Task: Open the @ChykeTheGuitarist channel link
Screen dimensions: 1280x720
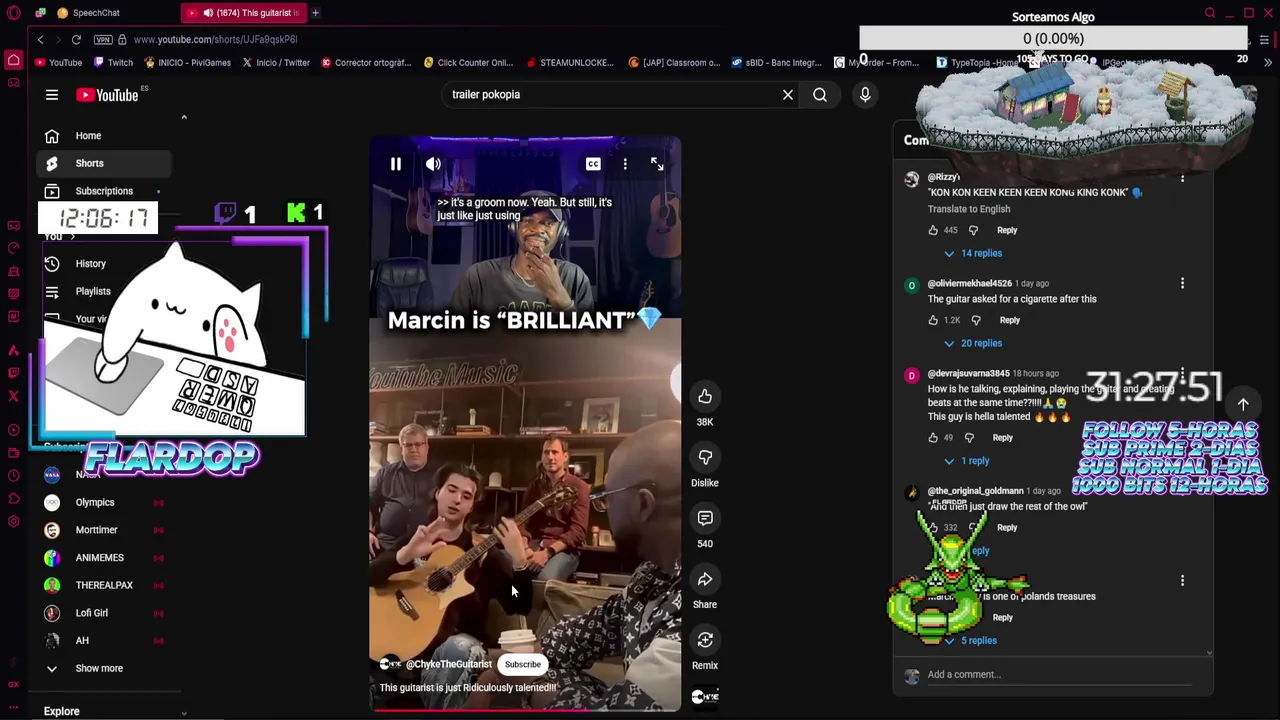Action: pyautogui.click(x=448, y=664)
